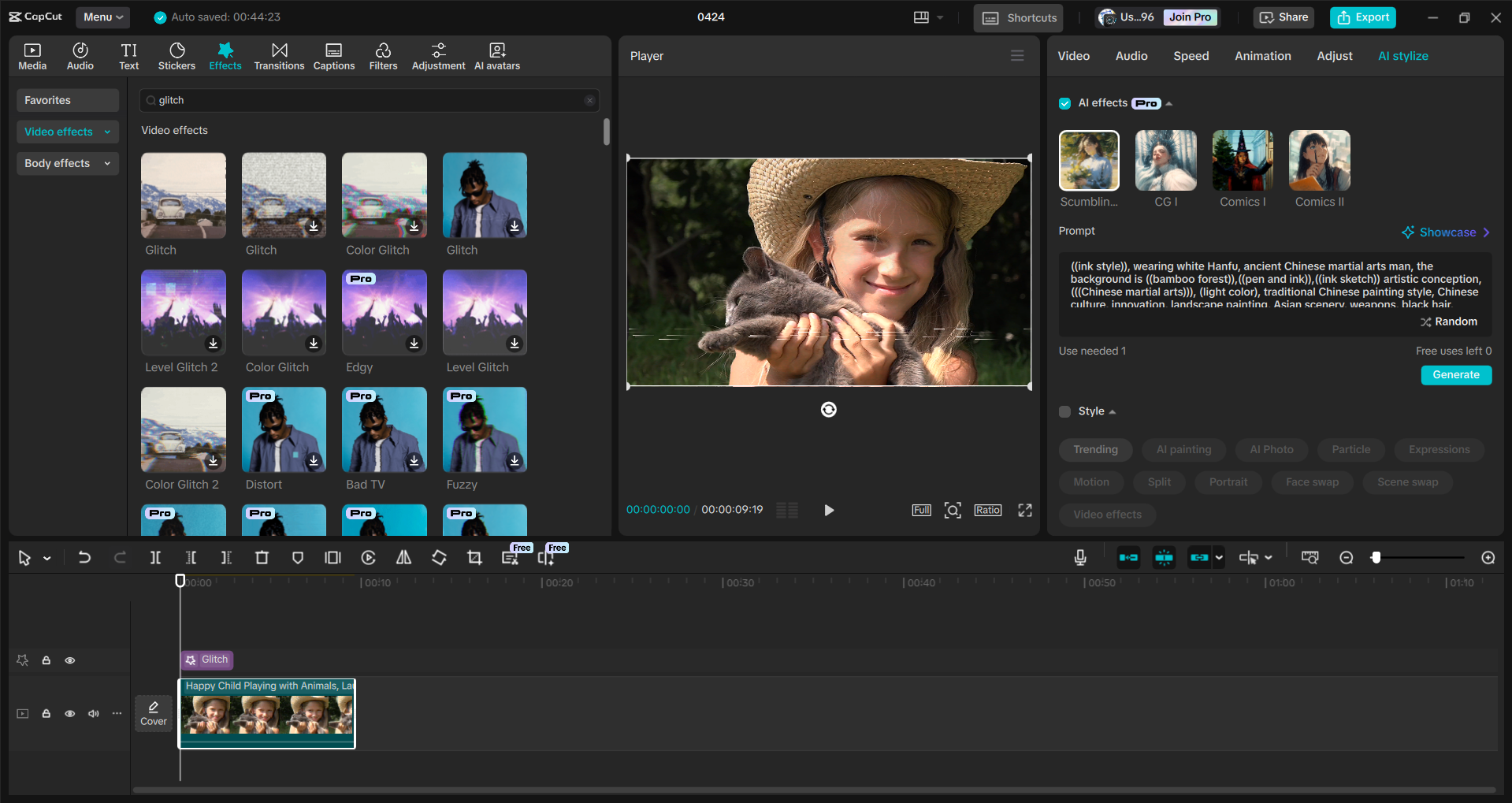Expand the Body effects category dropdown

click(x=107, y=164)
